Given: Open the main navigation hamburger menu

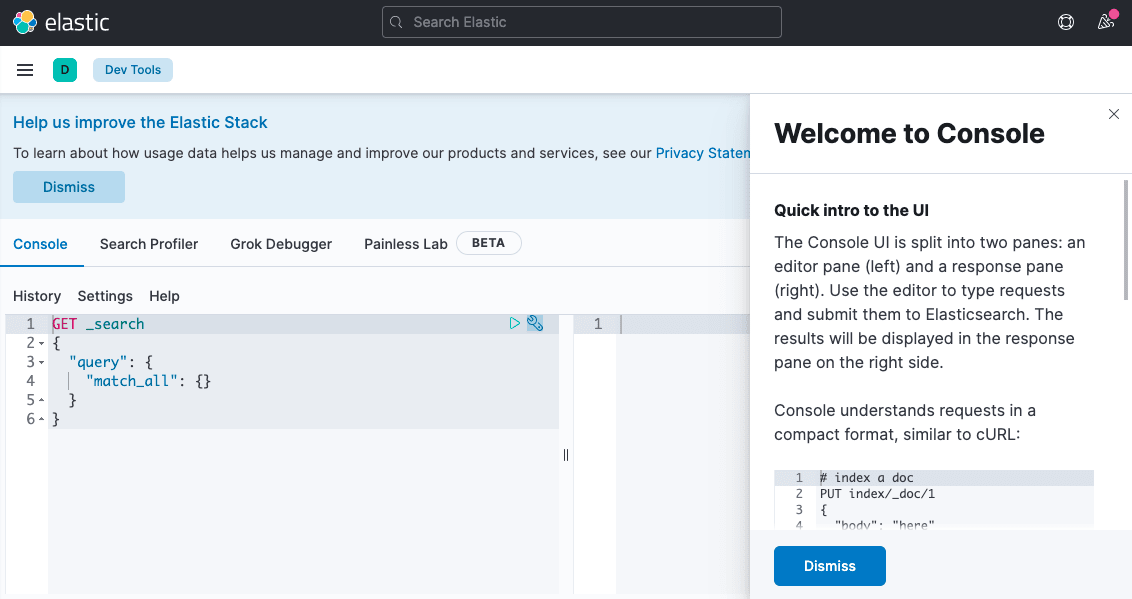Looking at the screenshot, I should (x=24, y=69).
